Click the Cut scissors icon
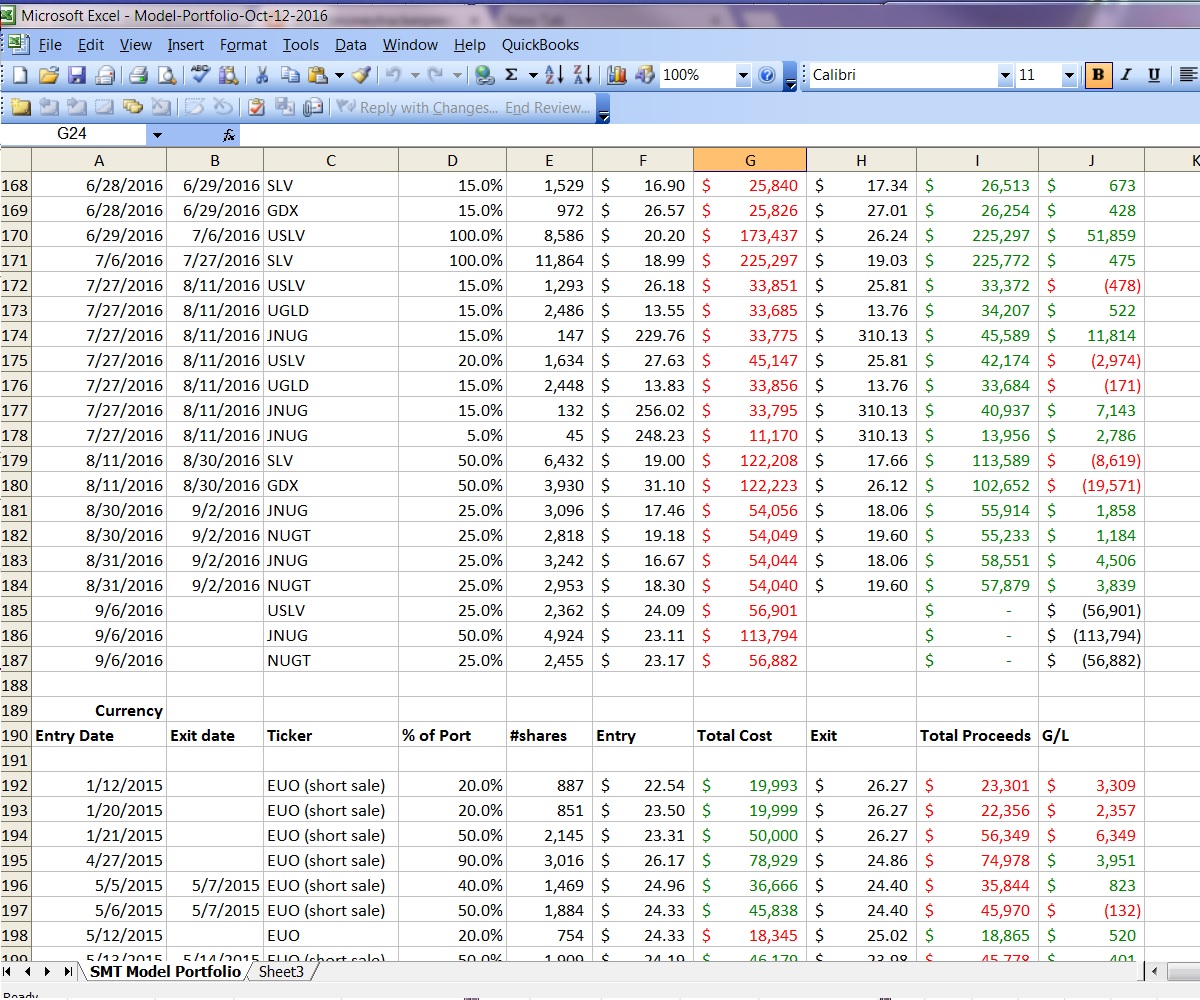This screenshot has width=1200, height=1000. pos(262,75)
